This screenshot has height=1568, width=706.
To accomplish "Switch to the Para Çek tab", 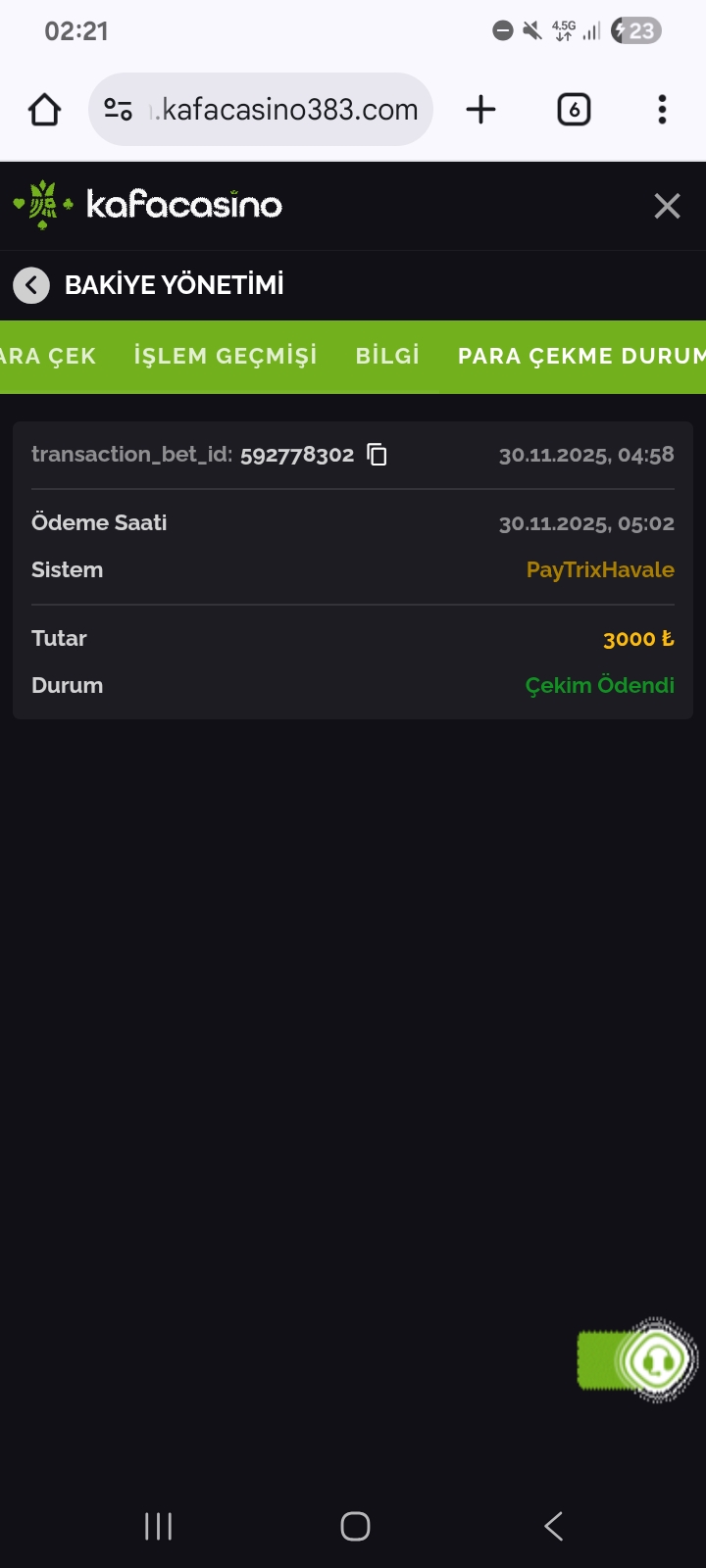I will (47, 356).
